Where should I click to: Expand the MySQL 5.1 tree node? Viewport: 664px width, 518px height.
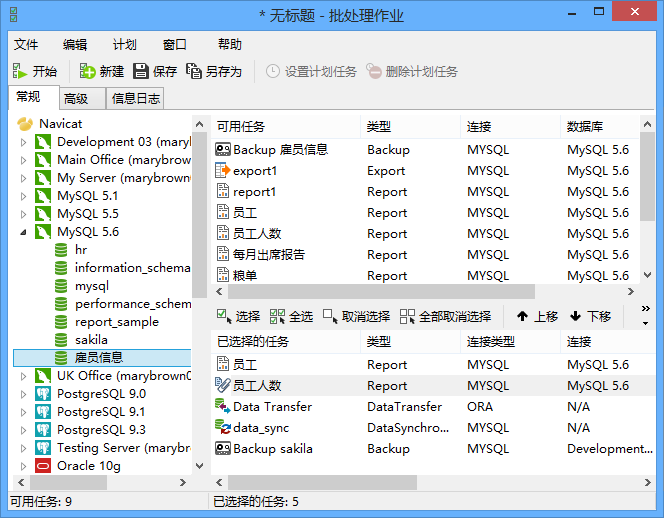tap(24, 196)
